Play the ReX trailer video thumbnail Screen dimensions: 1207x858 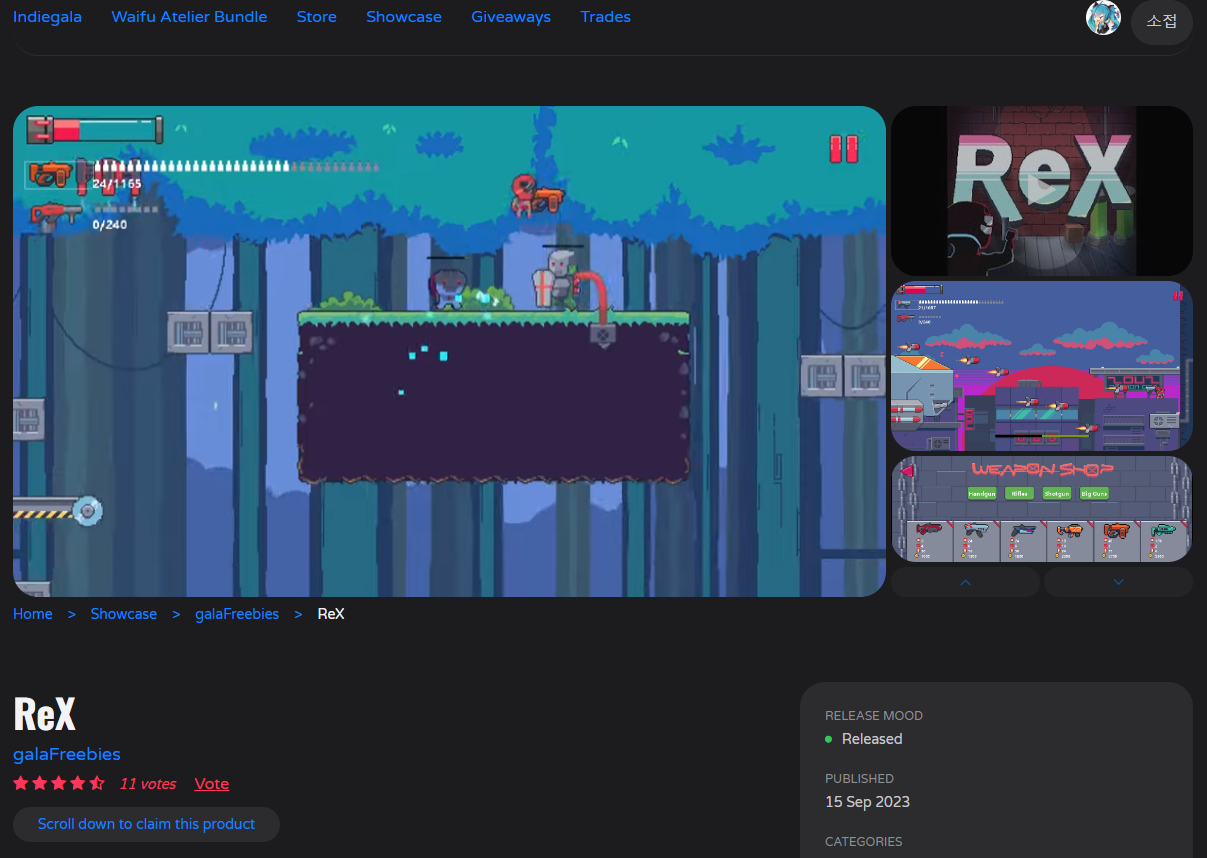[1042, 191]
